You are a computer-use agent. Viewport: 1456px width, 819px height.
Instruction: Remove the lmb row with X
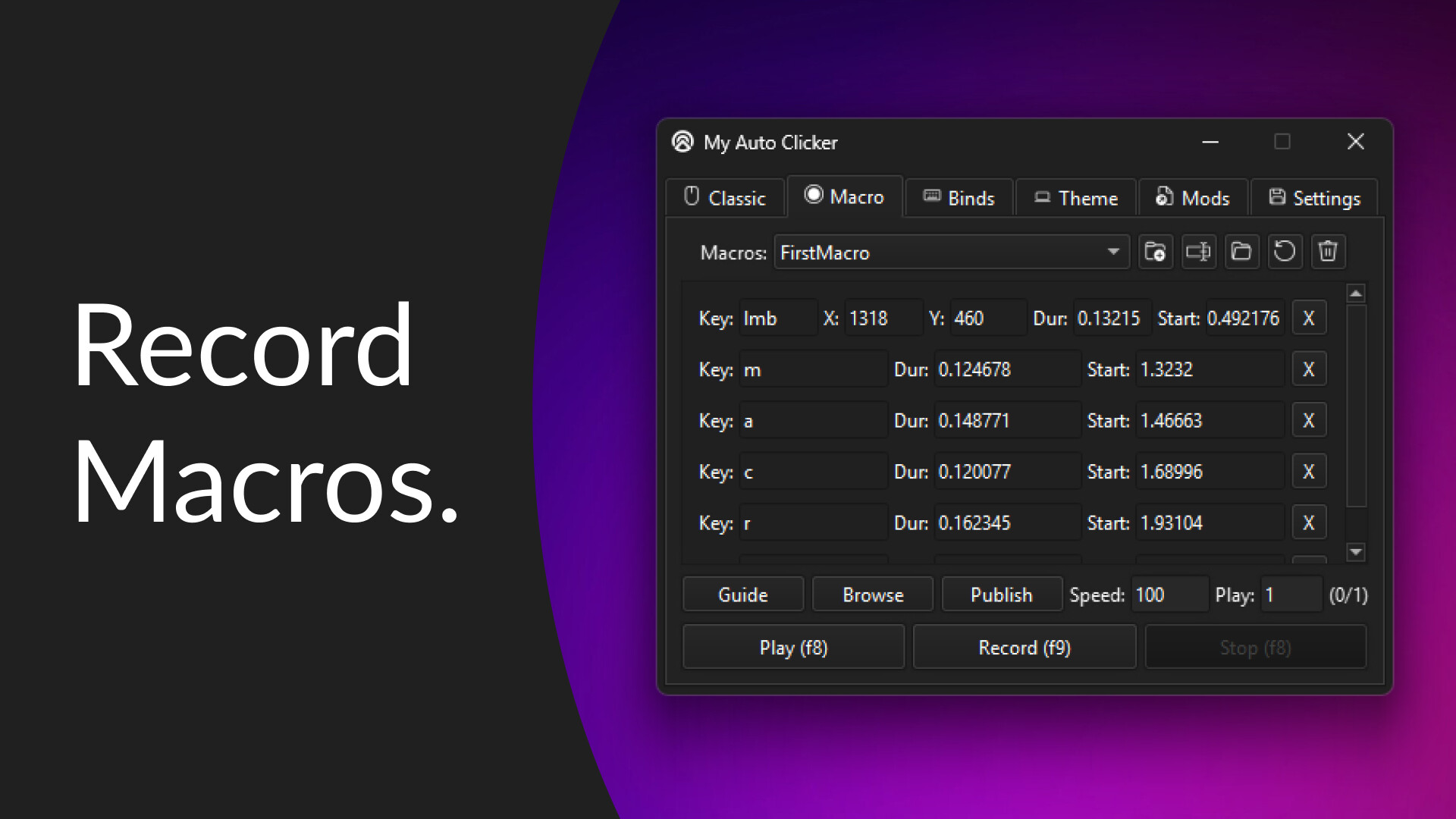coord(1308,318)
